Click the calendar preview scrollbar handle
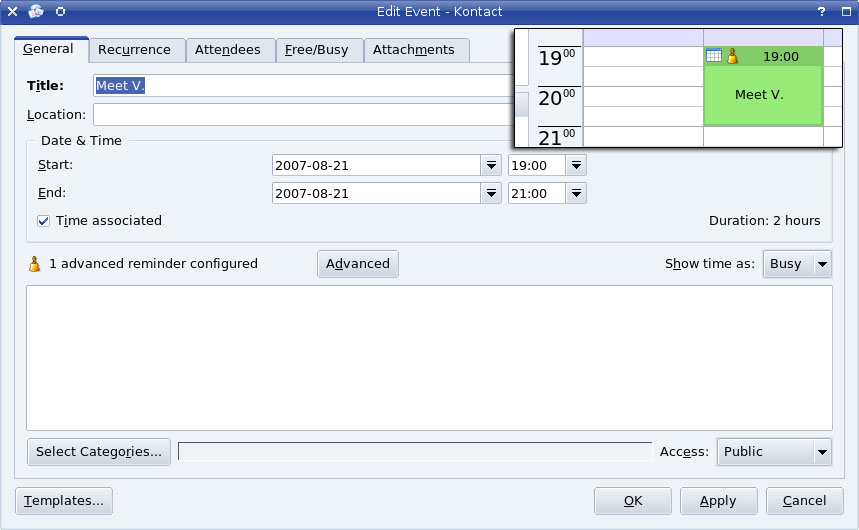 pyautogui.click(x=522, y=104)
